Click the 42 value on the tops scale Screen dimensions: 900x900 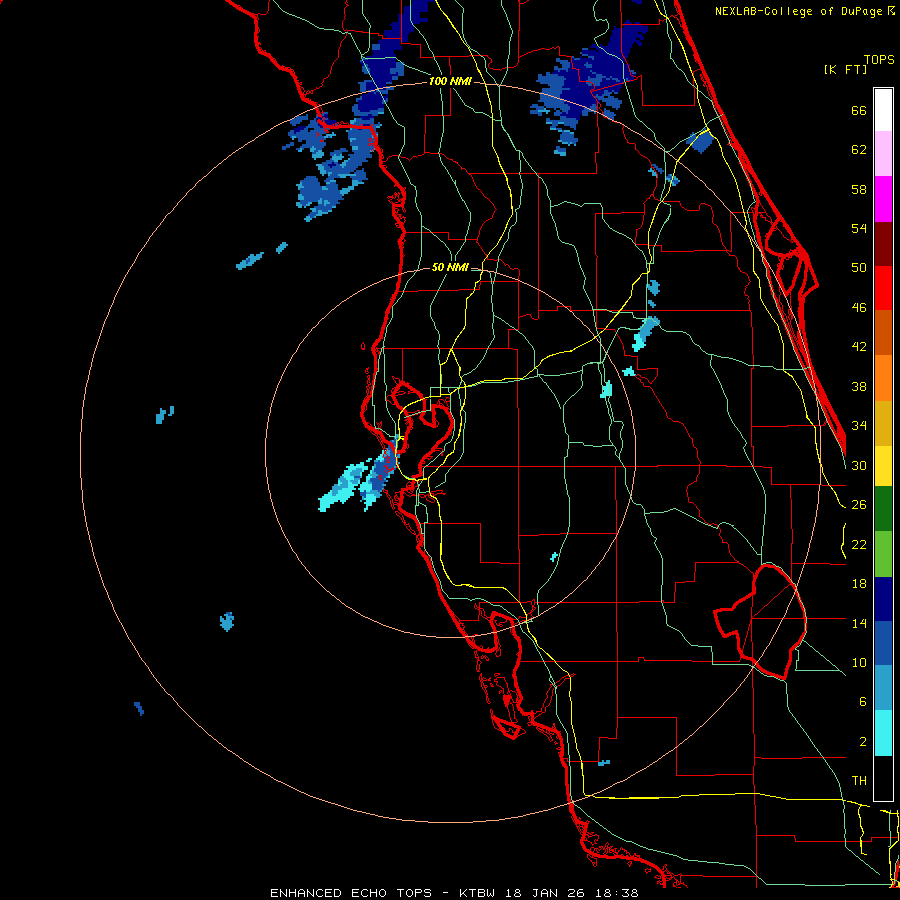pos(859,347)
